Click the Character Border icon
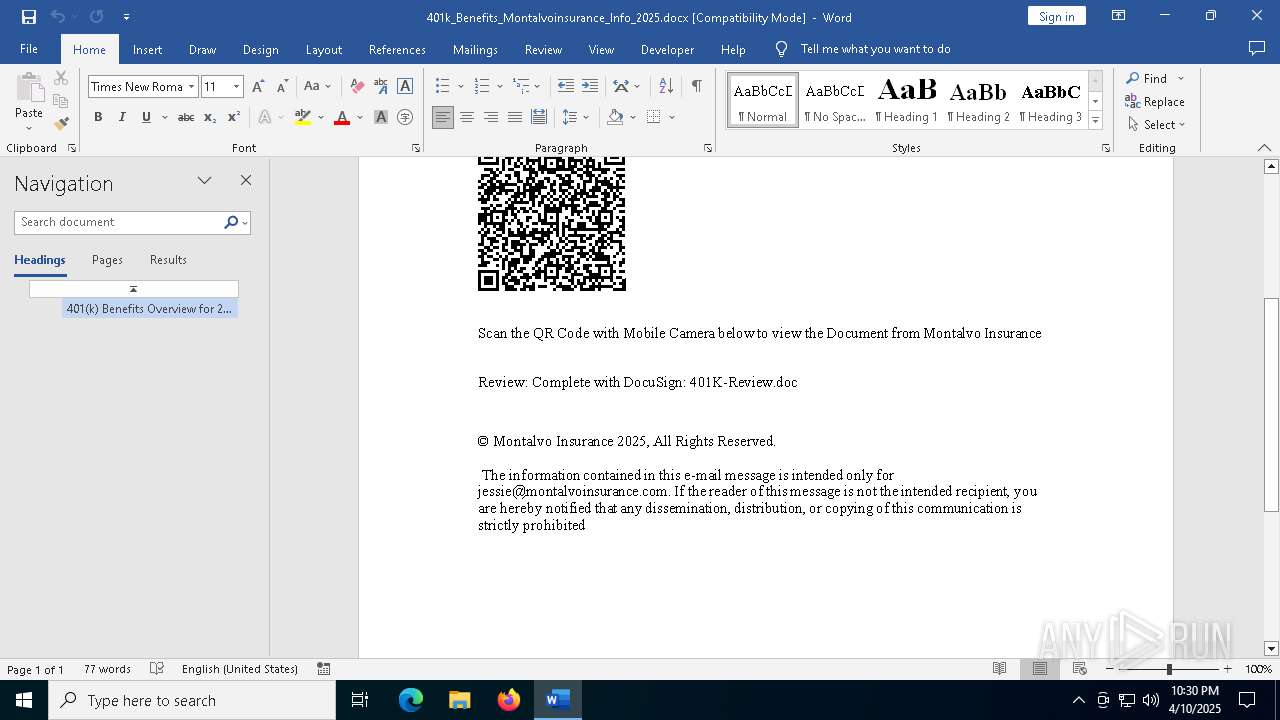 tap(405, 86)
